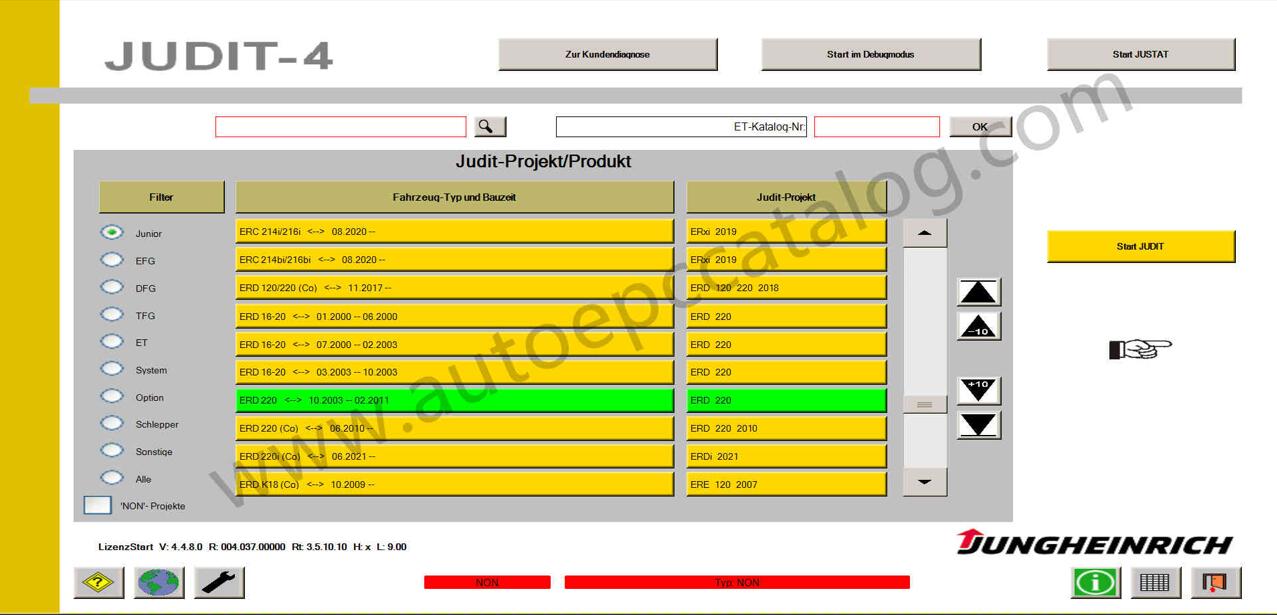
Task: Select the TFG filter radio button
Action: pos(112,315)
